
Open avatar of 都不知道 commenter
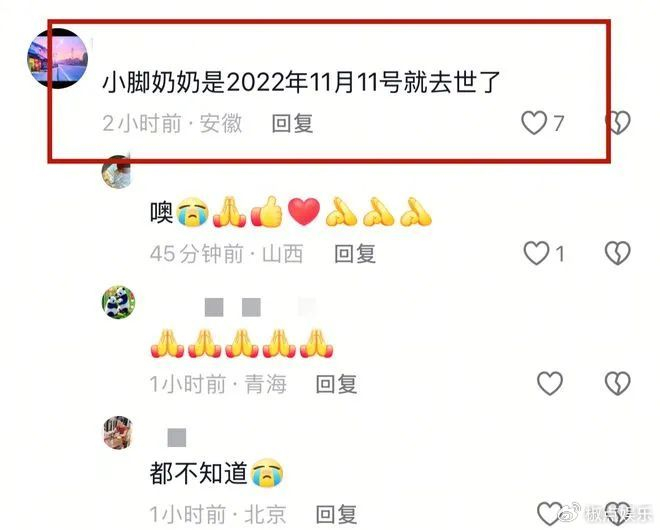click(119, 432)
